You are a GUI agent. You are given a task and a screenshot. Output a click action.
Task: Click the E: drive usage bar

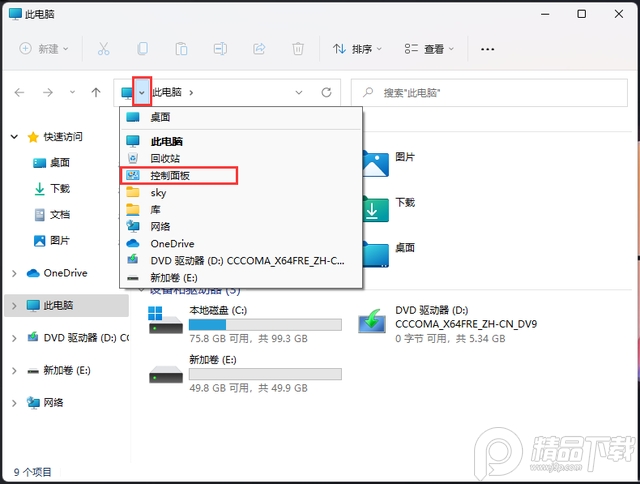[265, 374]
